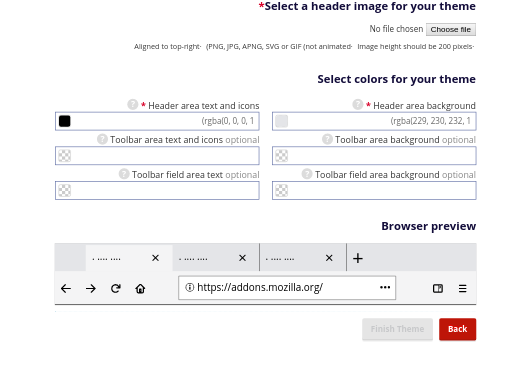This screenshot has height=374, width=518.
Task: Select the second preview tab
Action: tap(216, 258)
